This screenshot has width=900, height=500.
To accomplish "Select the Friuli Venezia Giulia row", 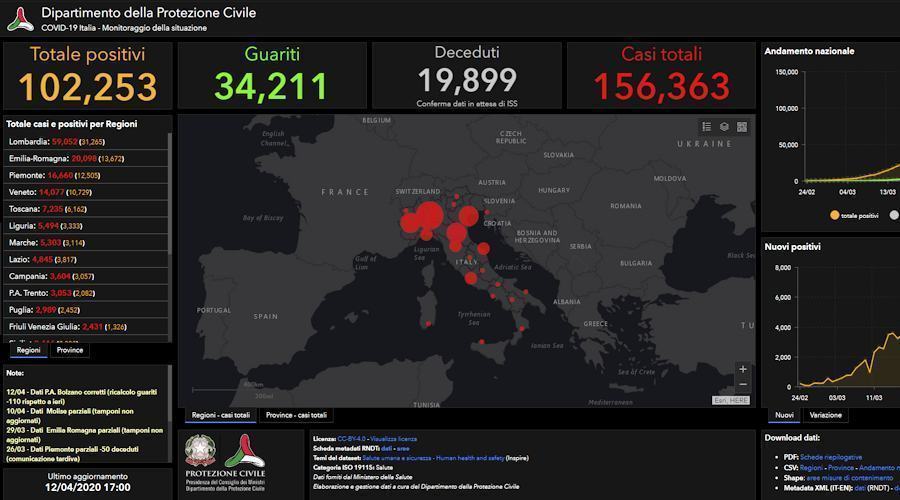I will 86,327.
